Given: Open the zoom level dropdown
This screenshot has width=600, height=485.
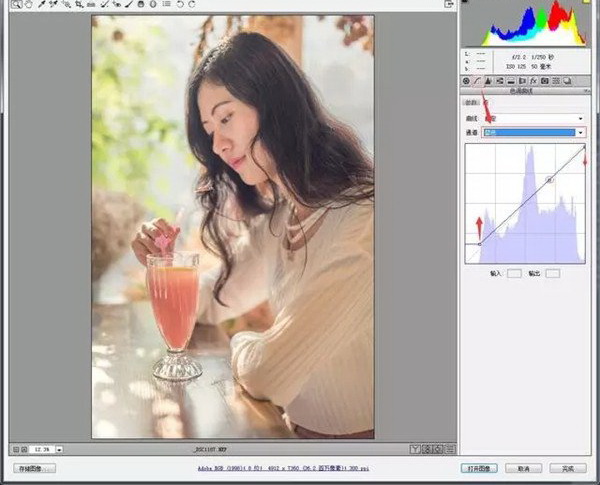Looking at the screenshot, I should pyautogui.click(x=58, y=449).
